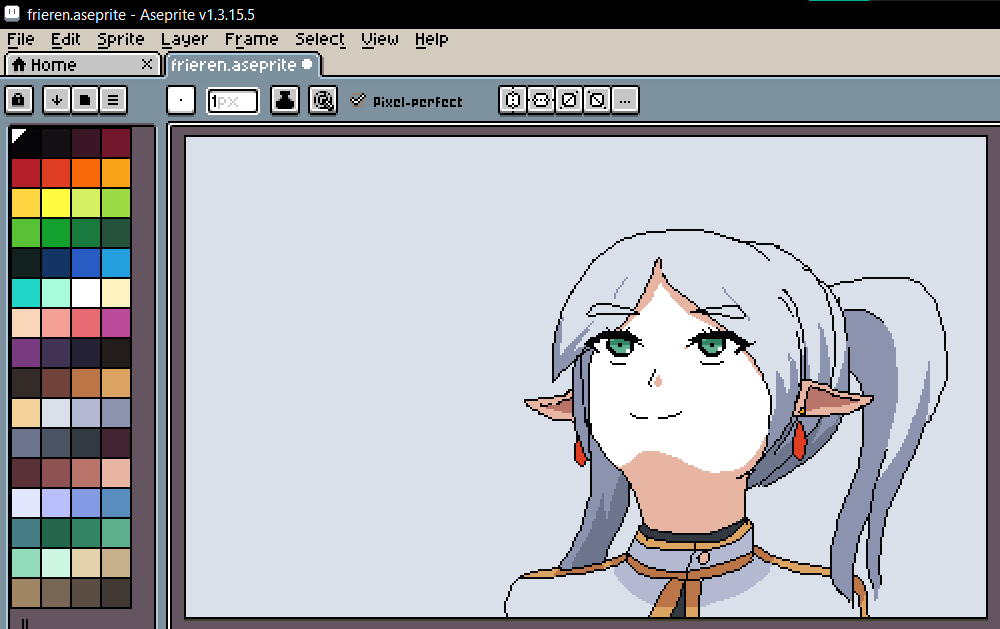Open the brush Dynamics swirl button
The image size is (1000, 629).
click(323, 100)
